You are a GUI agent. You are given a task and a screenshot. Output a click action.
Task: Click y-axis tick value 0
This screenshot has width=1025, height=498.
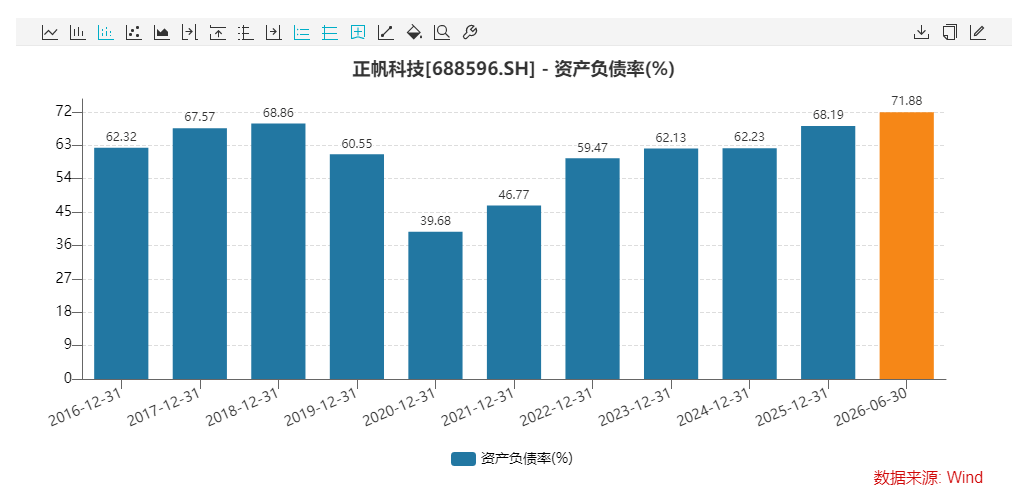pos(67,378)
